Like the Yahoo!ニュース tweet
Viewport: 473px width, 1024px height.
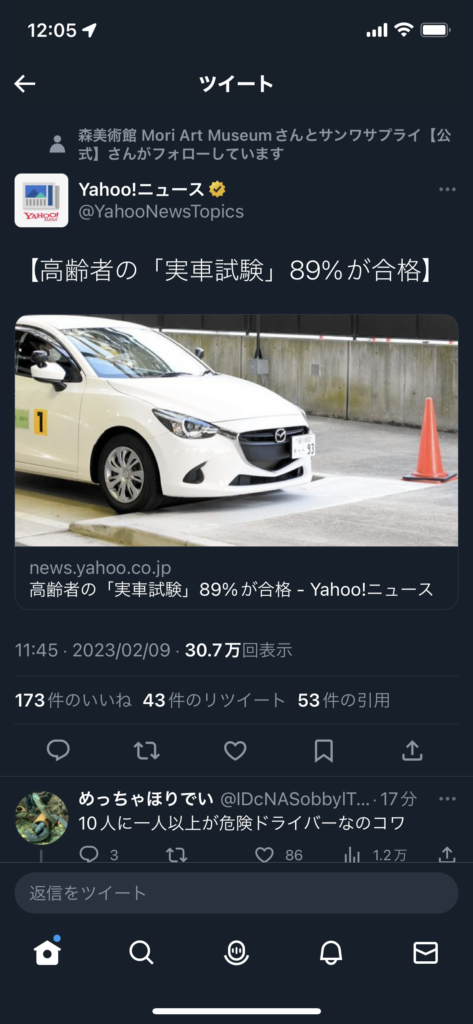pyautogui.click(x=235, y=750)
